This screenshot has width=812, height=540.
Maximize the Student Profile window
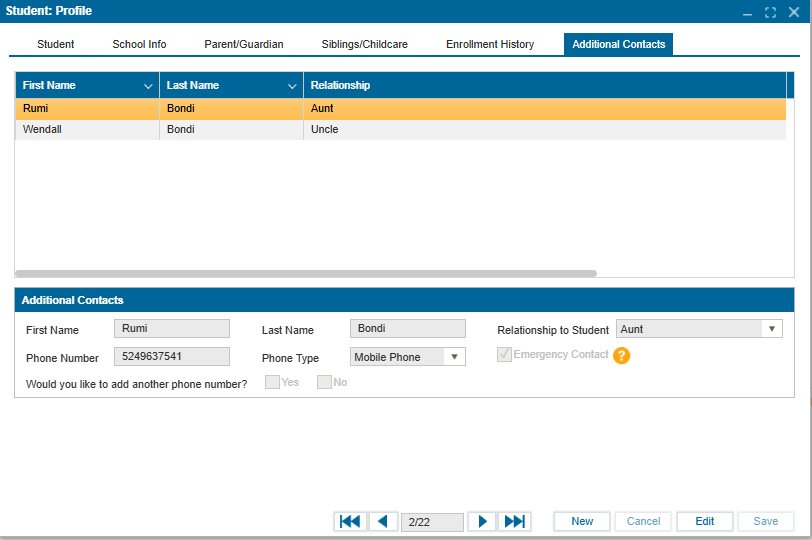[770, 12]
